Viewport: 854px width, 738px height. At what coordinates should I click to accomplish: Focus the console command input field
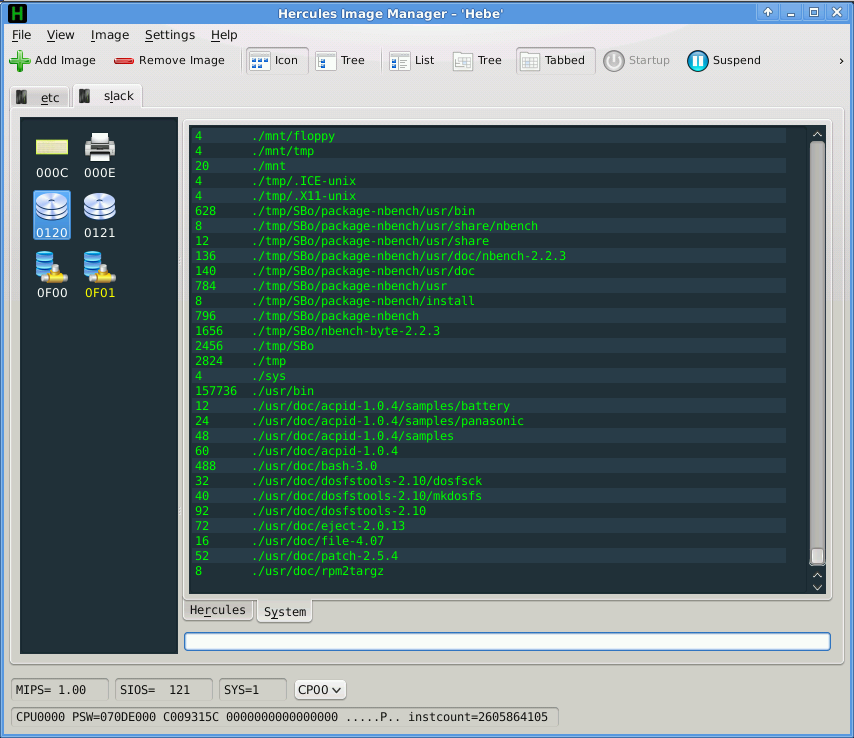tap(507, 641)
